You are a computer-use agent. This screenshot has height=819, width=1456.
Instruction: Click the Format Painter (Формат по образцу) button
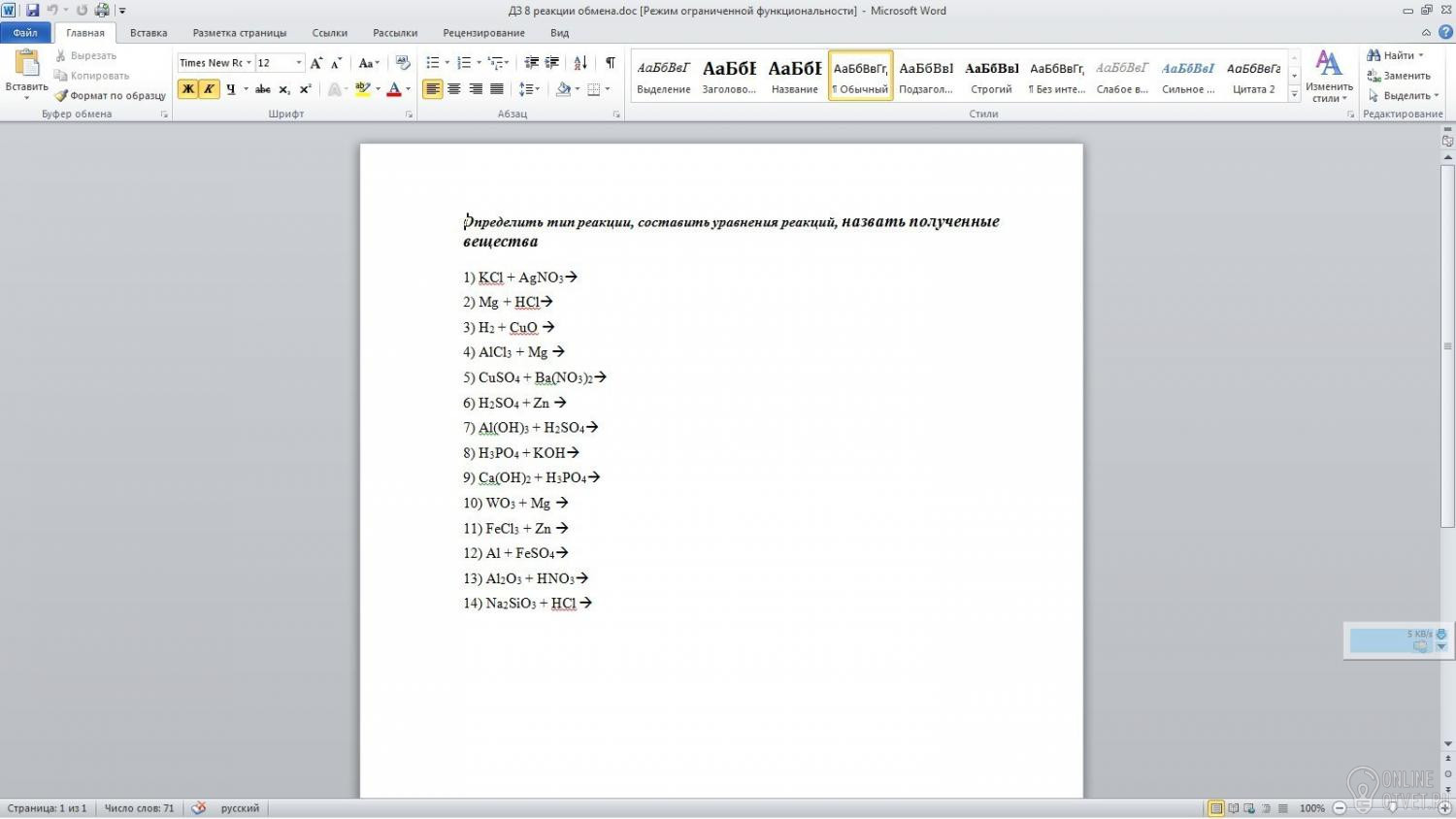tap(110, 96)
